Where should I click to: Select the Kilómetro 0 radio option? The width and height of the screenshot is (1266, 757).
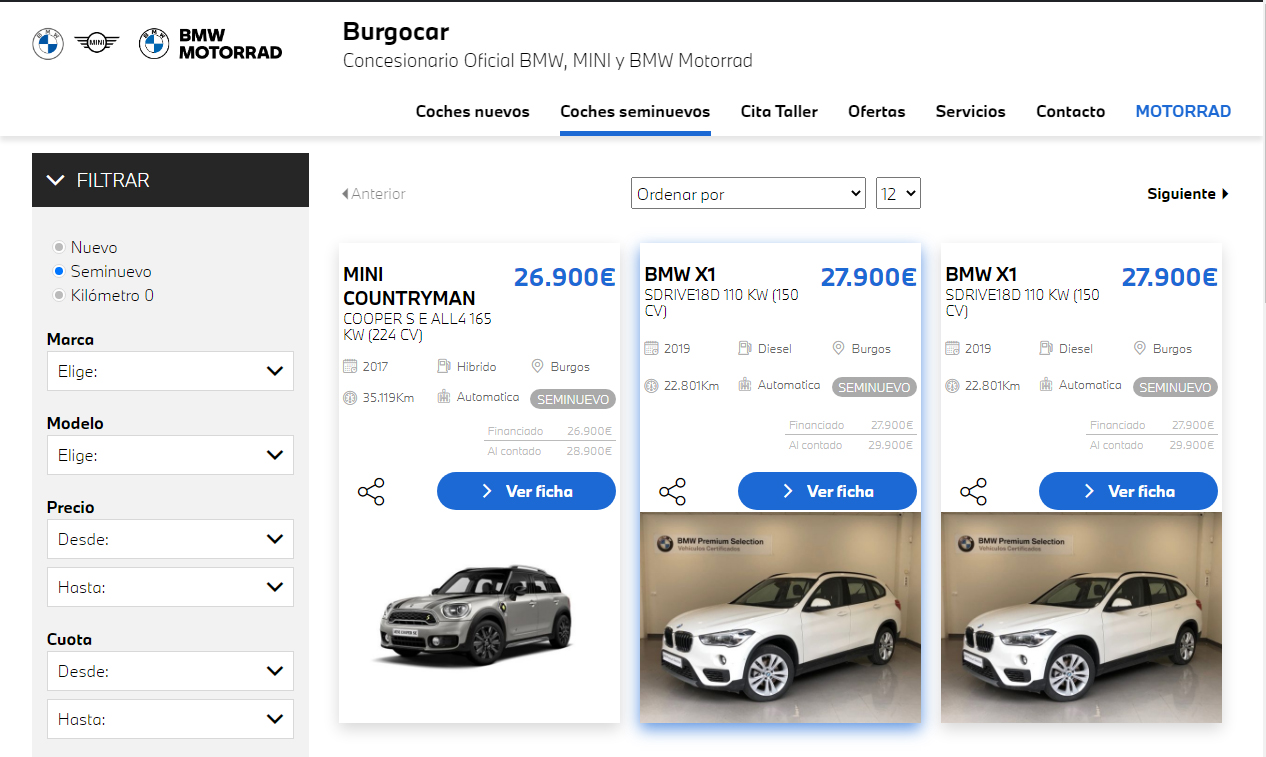point(60,295)
